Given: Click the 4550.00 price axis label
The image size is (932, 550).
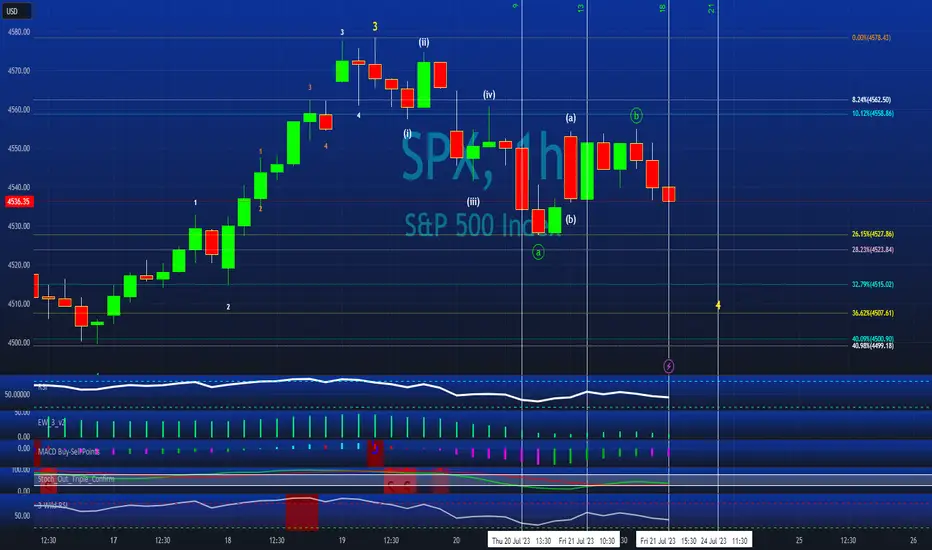Looking at the screenshot, I should 18,149.
